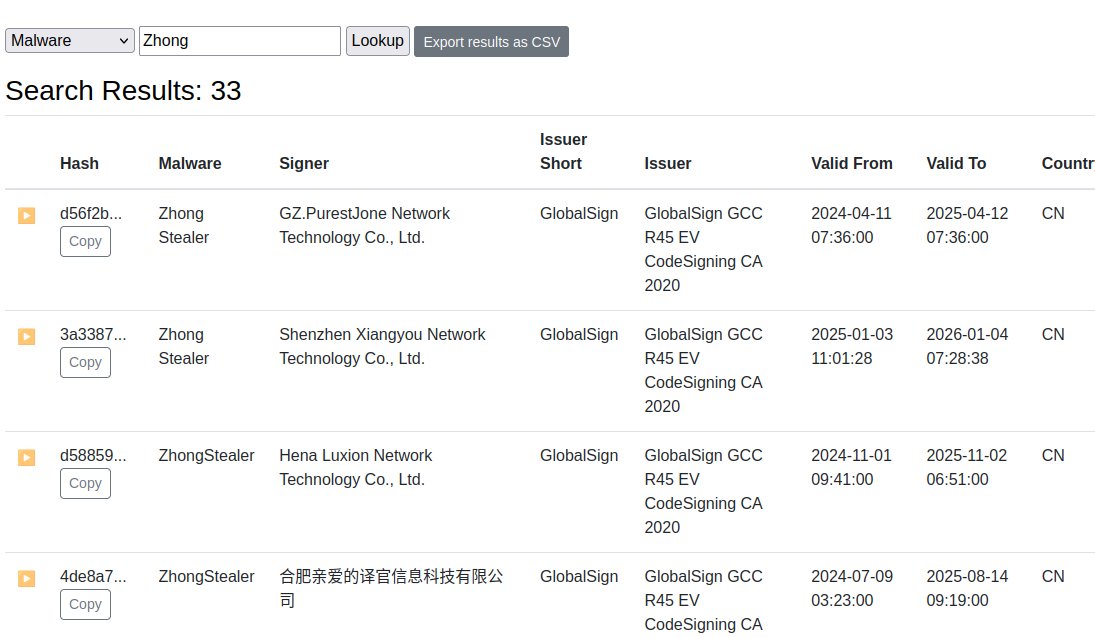Screen dimensions: 1095x638
Task: Click Valid From date 2024-04-11 07:36:00
Action: tap(851, 225)
